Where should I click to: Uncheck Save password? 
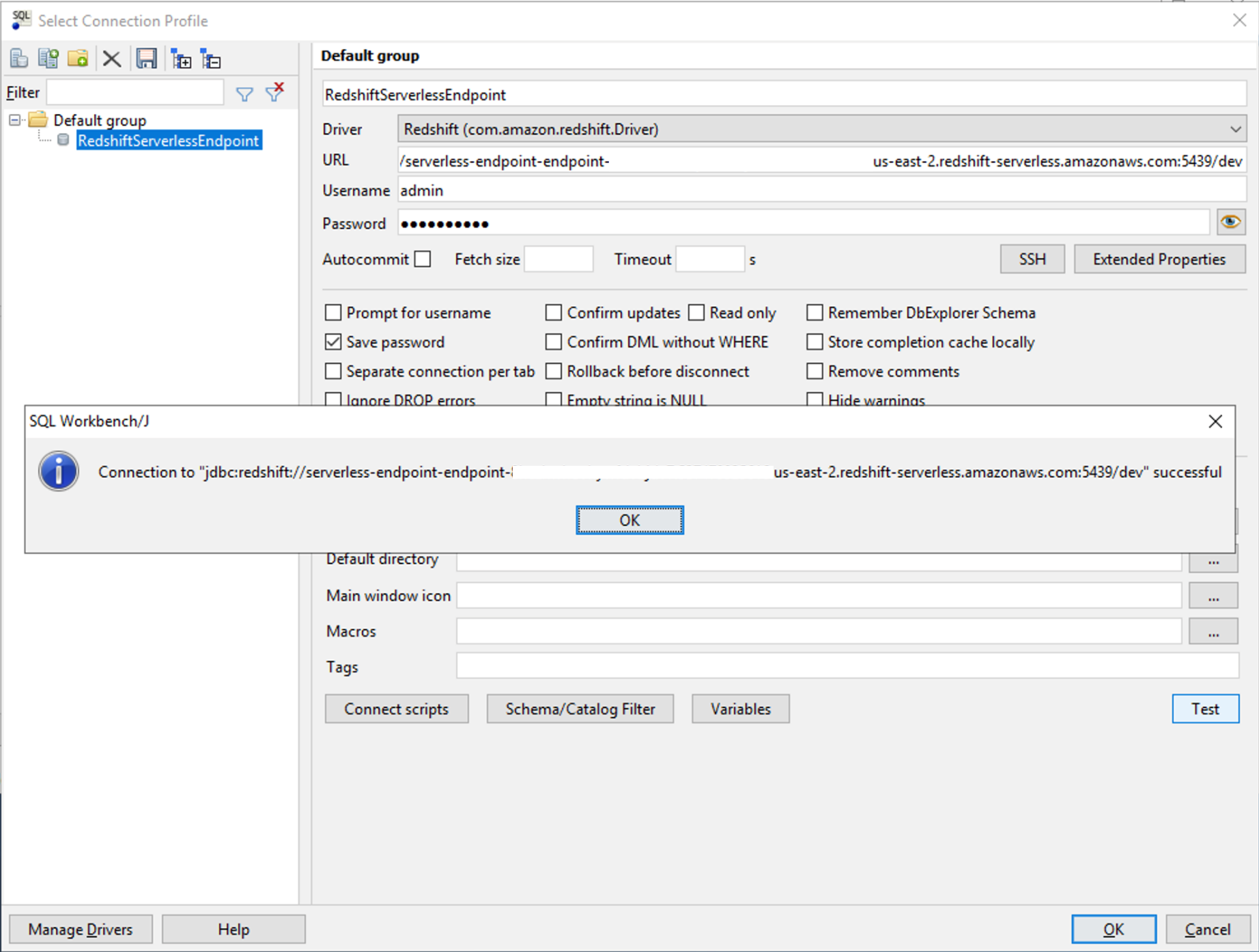coord(333,342)
